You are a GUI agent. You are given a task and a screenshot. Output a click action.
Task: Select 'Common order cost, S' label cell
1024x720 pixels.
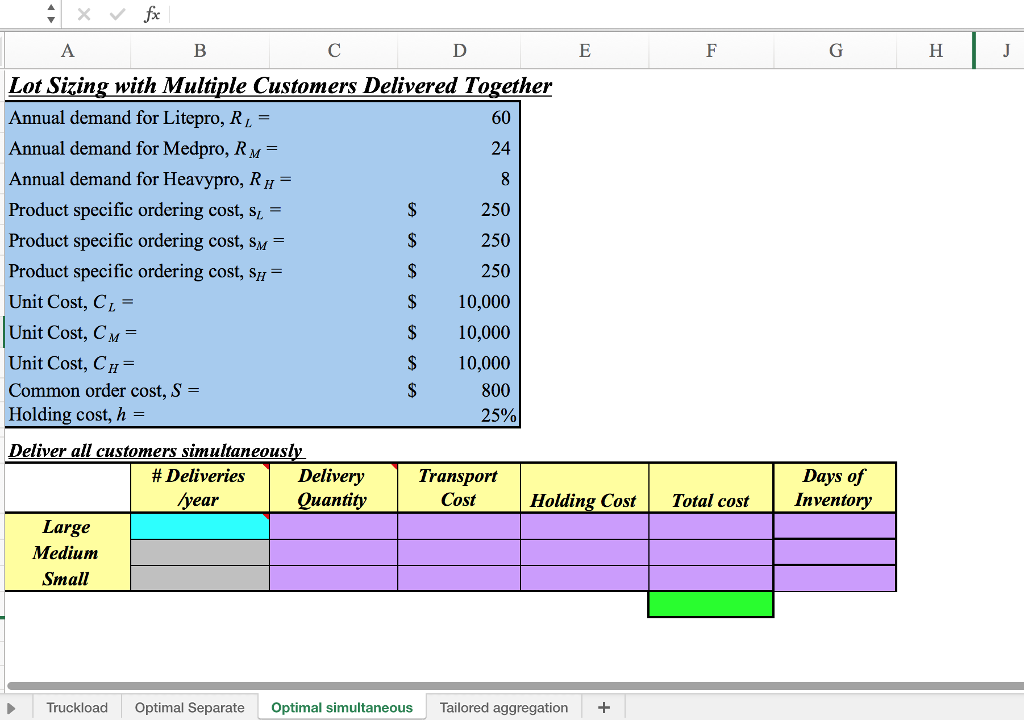click(x=104, y=391)
